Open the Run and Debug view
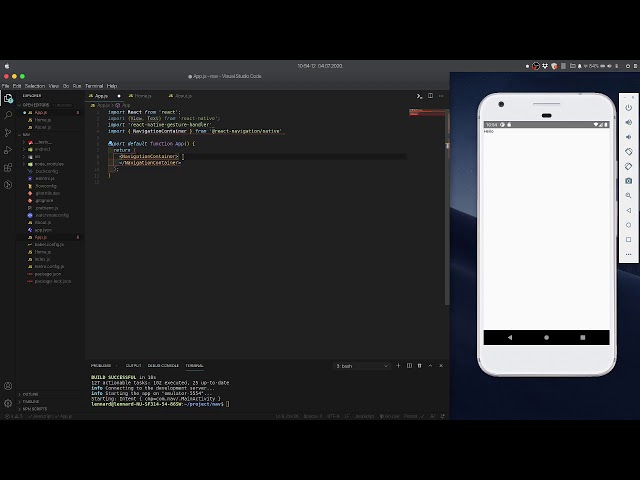This screenshot has width=640, height=480. (8, 150)
